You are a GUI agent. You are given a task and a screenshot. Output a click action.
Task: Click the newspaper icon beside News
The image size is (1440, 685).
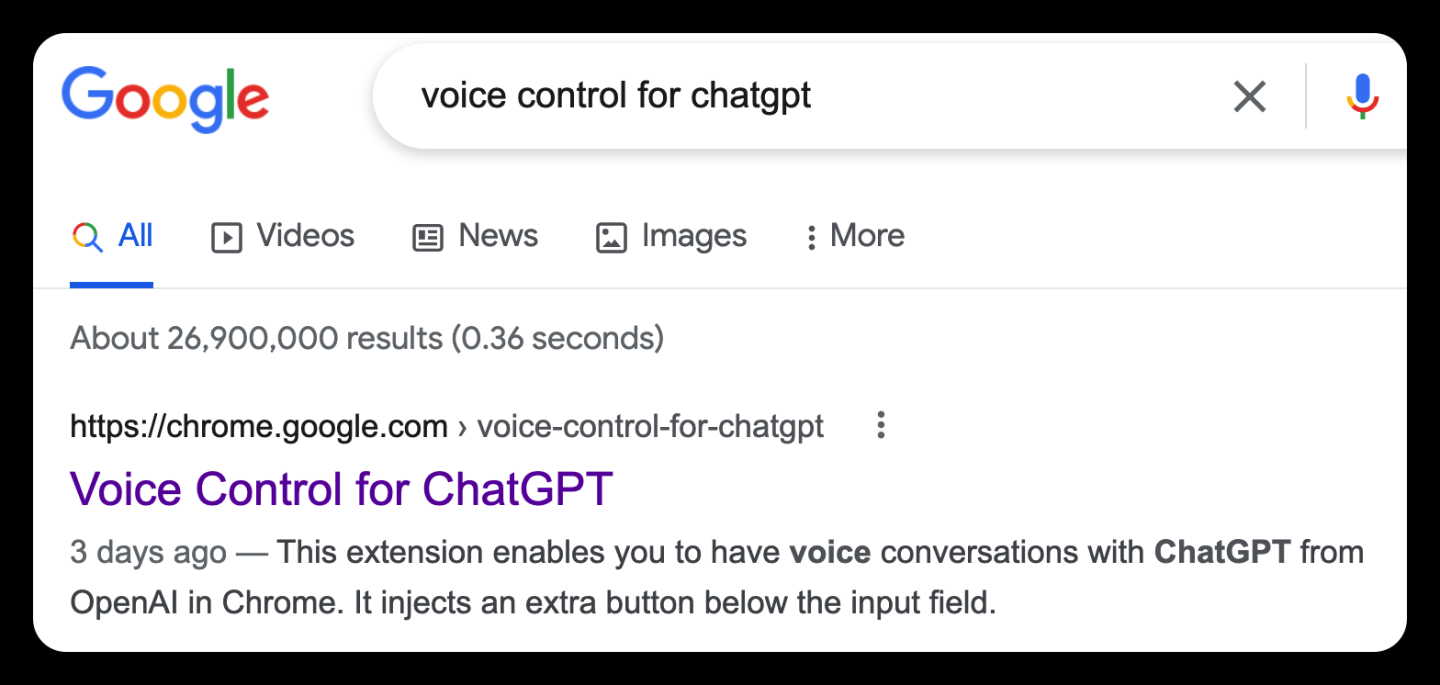428,238
